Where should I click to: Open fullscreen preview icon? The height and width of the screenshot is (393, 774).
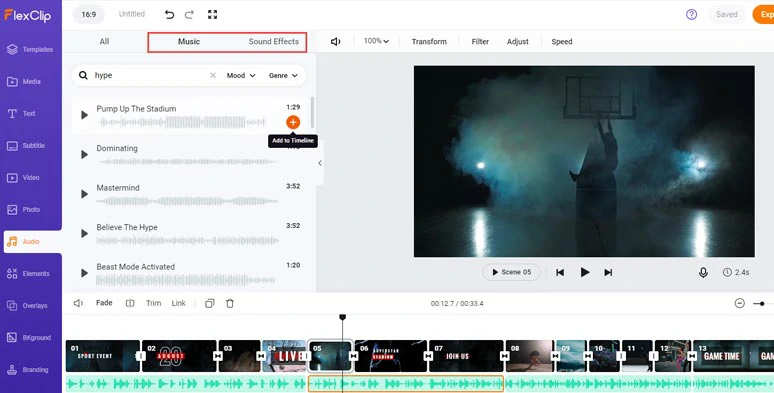tap(212, 15)
